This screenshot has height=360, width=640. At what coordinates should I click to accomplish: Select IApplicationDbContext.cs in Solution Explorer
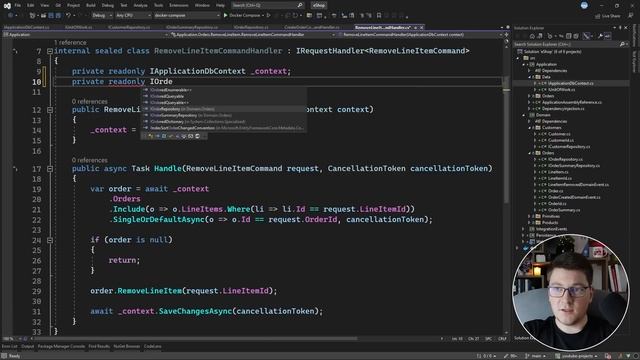pyautogui.click(x=571, y=83)
